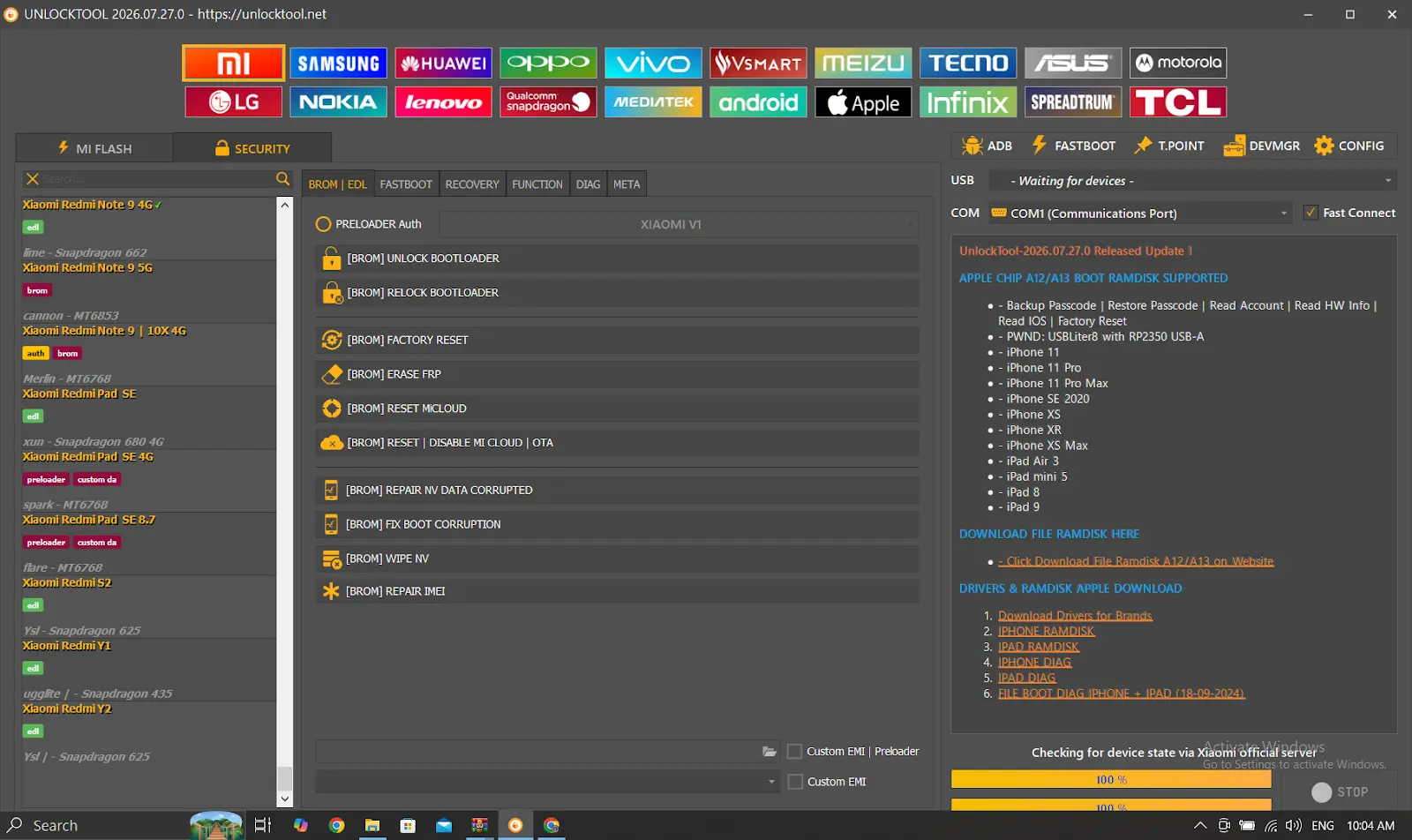Open Download Drivers for Brands link
Screen dimensions: 1412x840
[1075, 616]
